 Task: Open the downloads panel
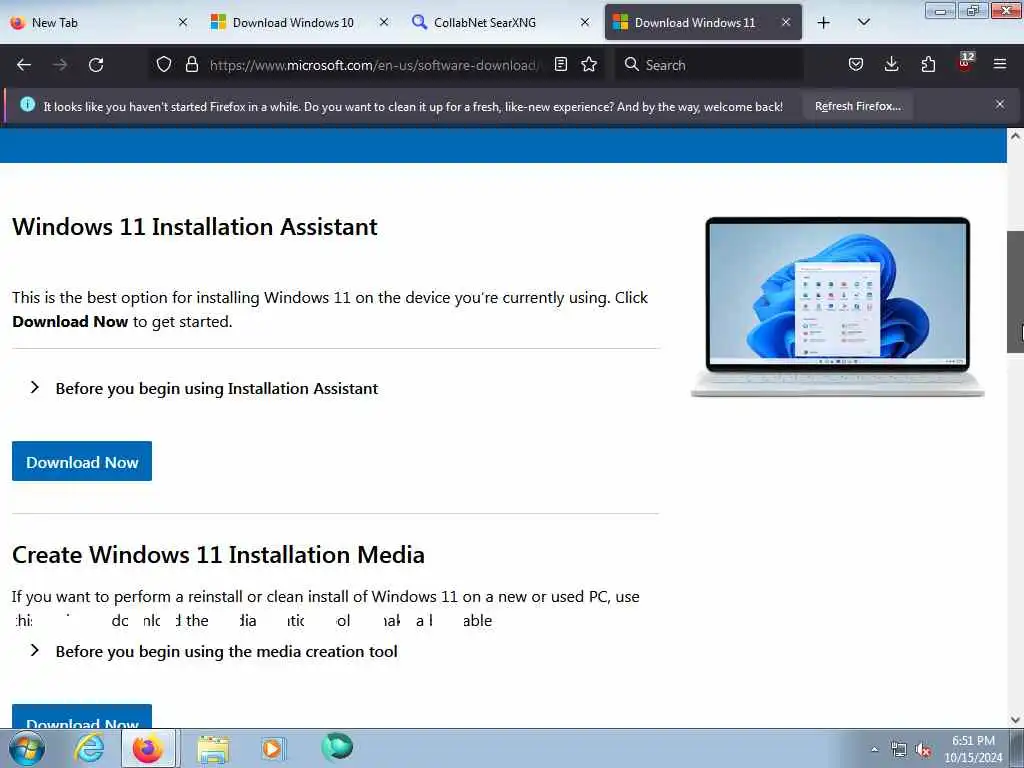(891, 64)
